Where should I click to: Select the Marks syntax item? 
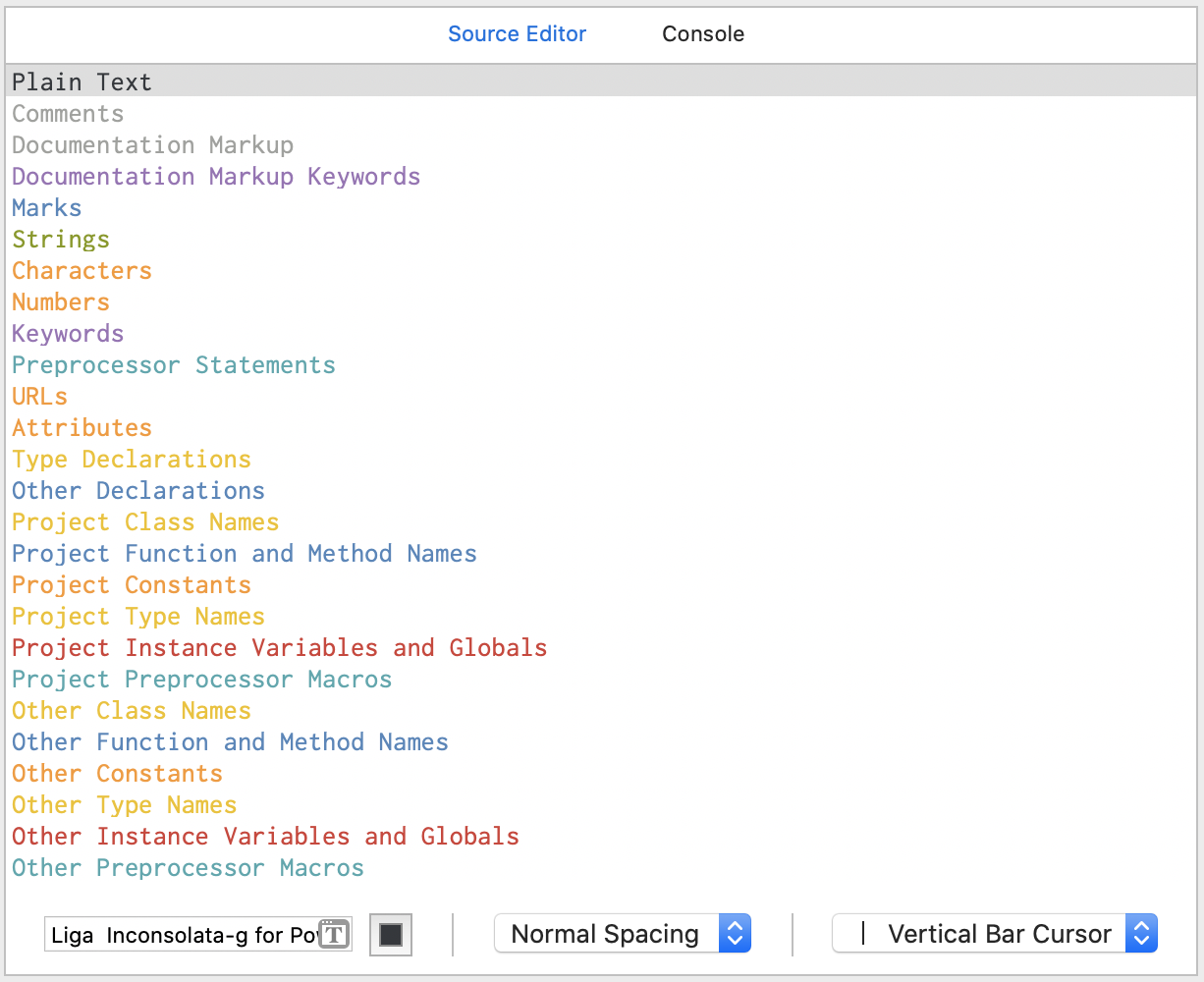47,208
